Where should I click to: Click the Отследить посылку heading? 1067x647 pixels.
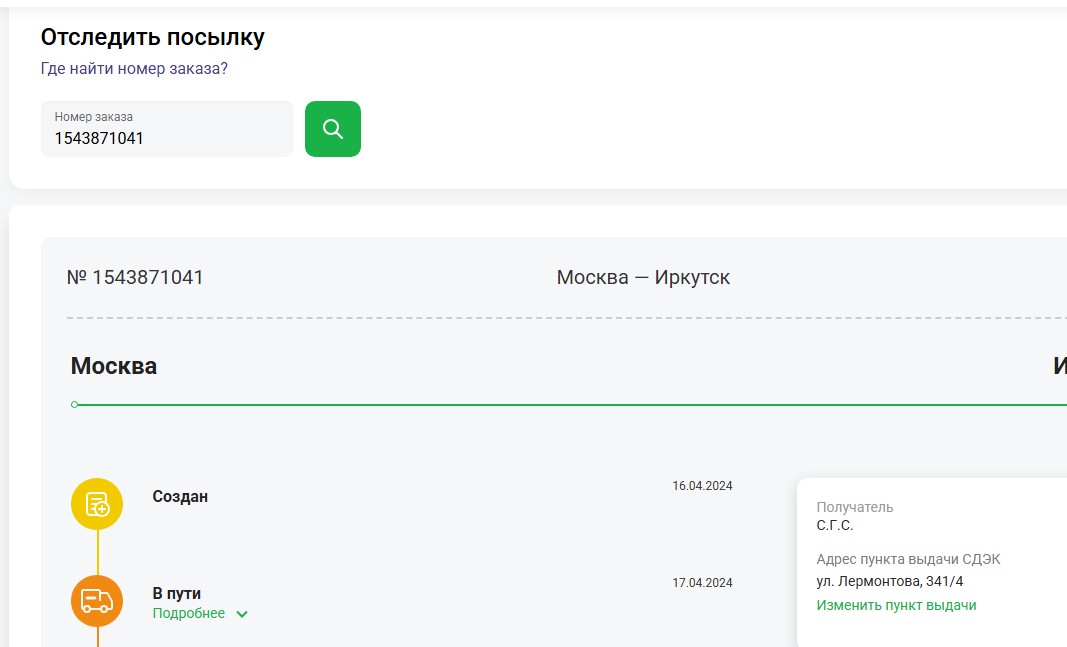coord(152,38)
